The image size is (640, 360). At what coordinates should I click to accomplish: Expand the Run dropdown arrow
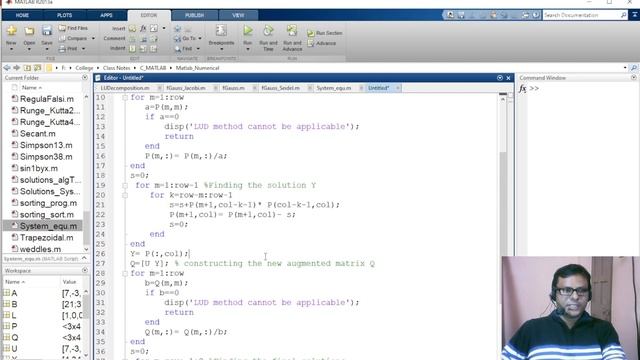(248, 49)
